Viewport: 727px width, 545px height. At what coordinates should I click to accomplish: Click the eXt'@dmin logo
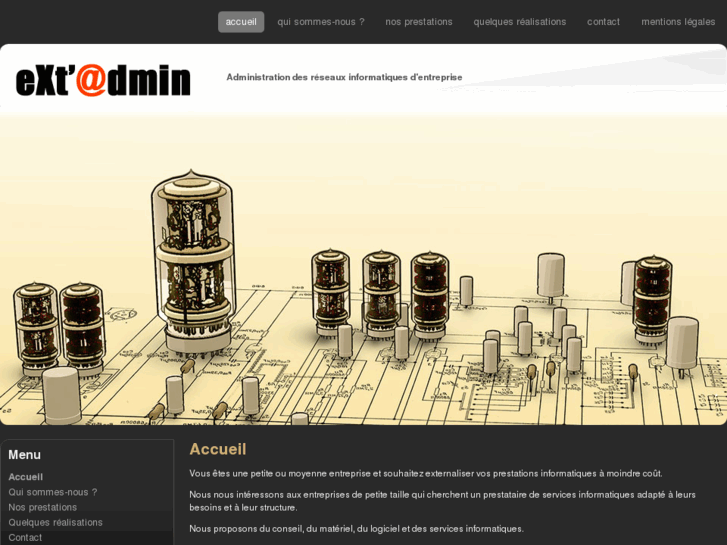[x=103, y=80]
